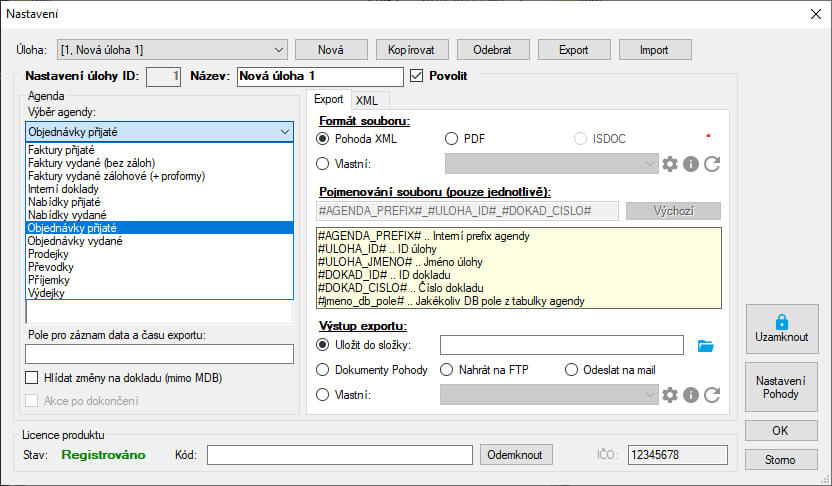Image resolution: width=832 pixels, height=486 pixels.
Task: Switch to the XML tab
Action: pyautogui.click(x=366, y=100)
